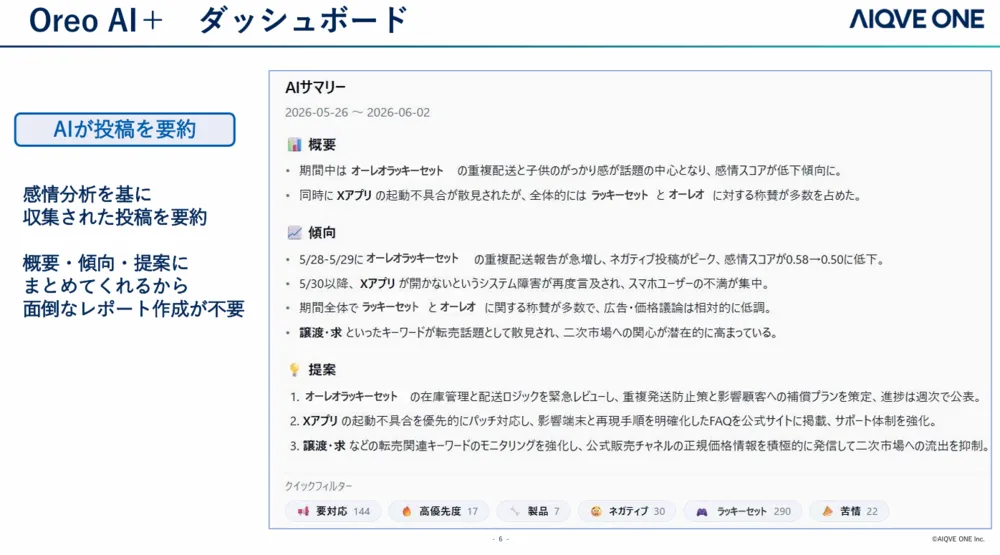1000x555 pixels.
Task: Click the 概要 section heading
Action: coord(322,145)
